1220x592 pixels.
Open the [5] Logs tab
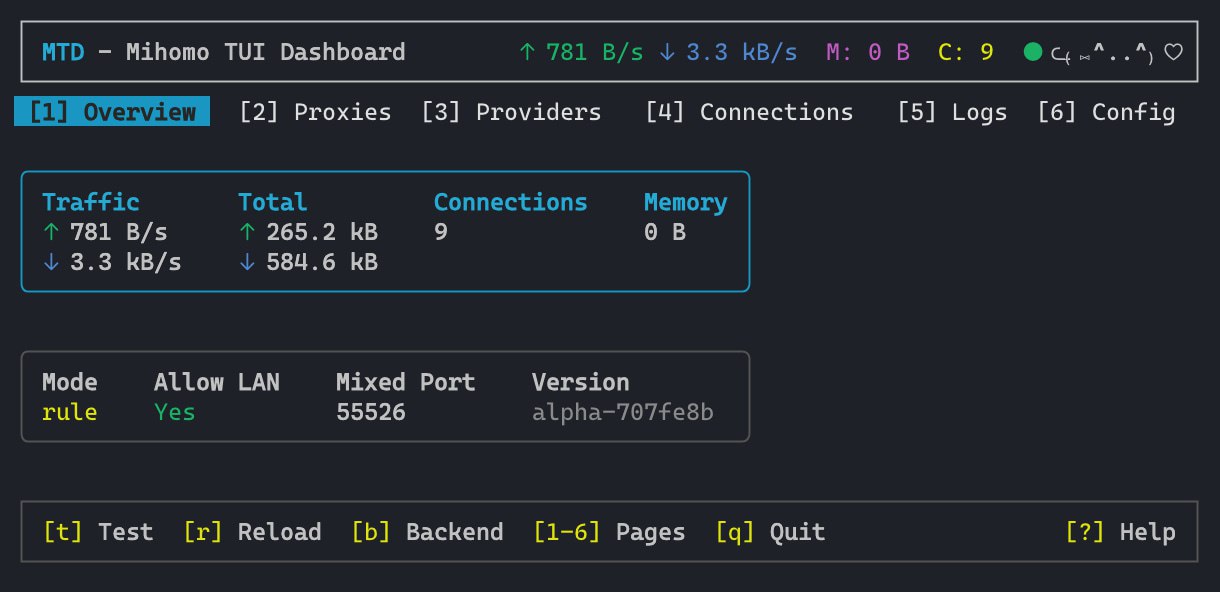952,112
